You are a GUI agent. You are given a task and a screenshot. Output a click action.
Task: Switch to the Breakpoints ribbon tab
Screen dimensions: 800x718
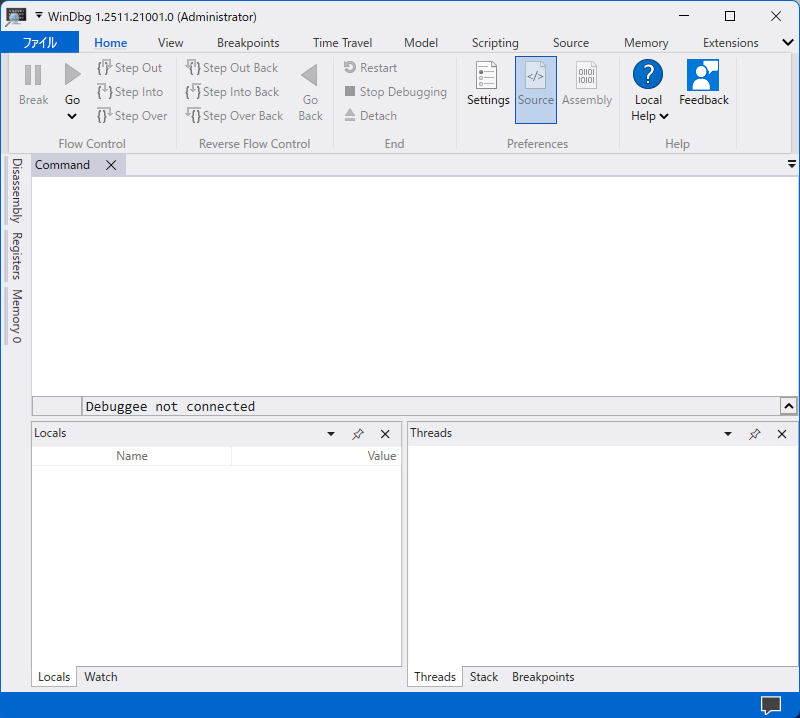tap(248, 43)
